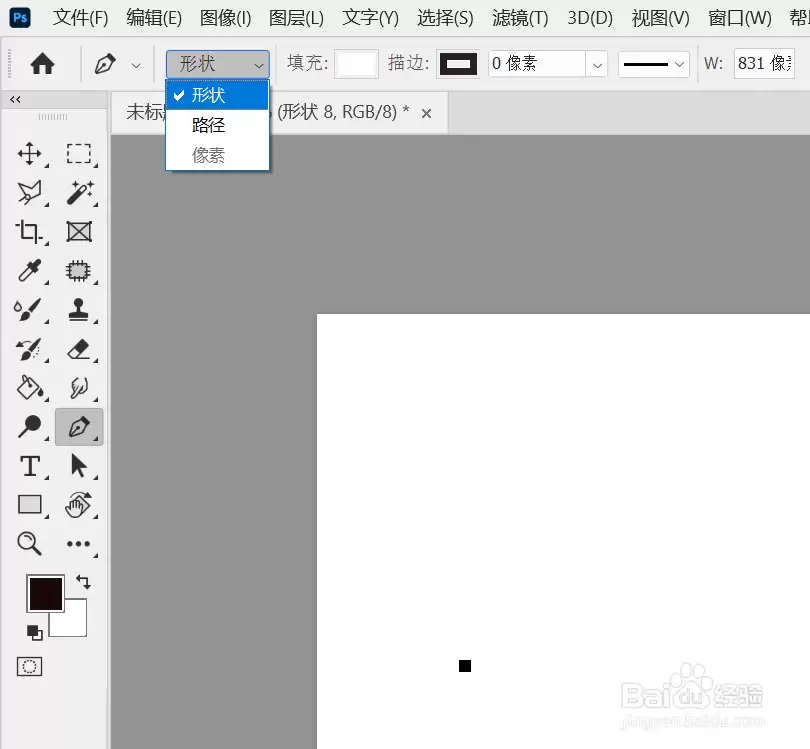Choose 形状 from the mode list
Image resolution: width=810 pixels, height=749 pixels.
pos(217,95)
